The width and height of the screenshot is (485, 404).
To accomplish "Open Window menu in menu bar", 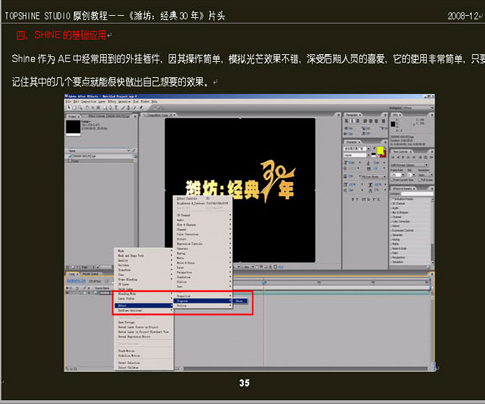I will [145, 101].
